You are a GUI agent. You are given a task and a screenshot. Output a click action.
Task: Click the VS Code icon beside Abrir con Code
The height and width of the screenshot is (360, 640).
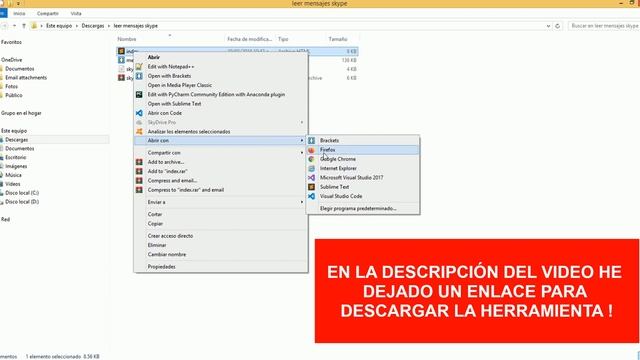coord(139,113)
